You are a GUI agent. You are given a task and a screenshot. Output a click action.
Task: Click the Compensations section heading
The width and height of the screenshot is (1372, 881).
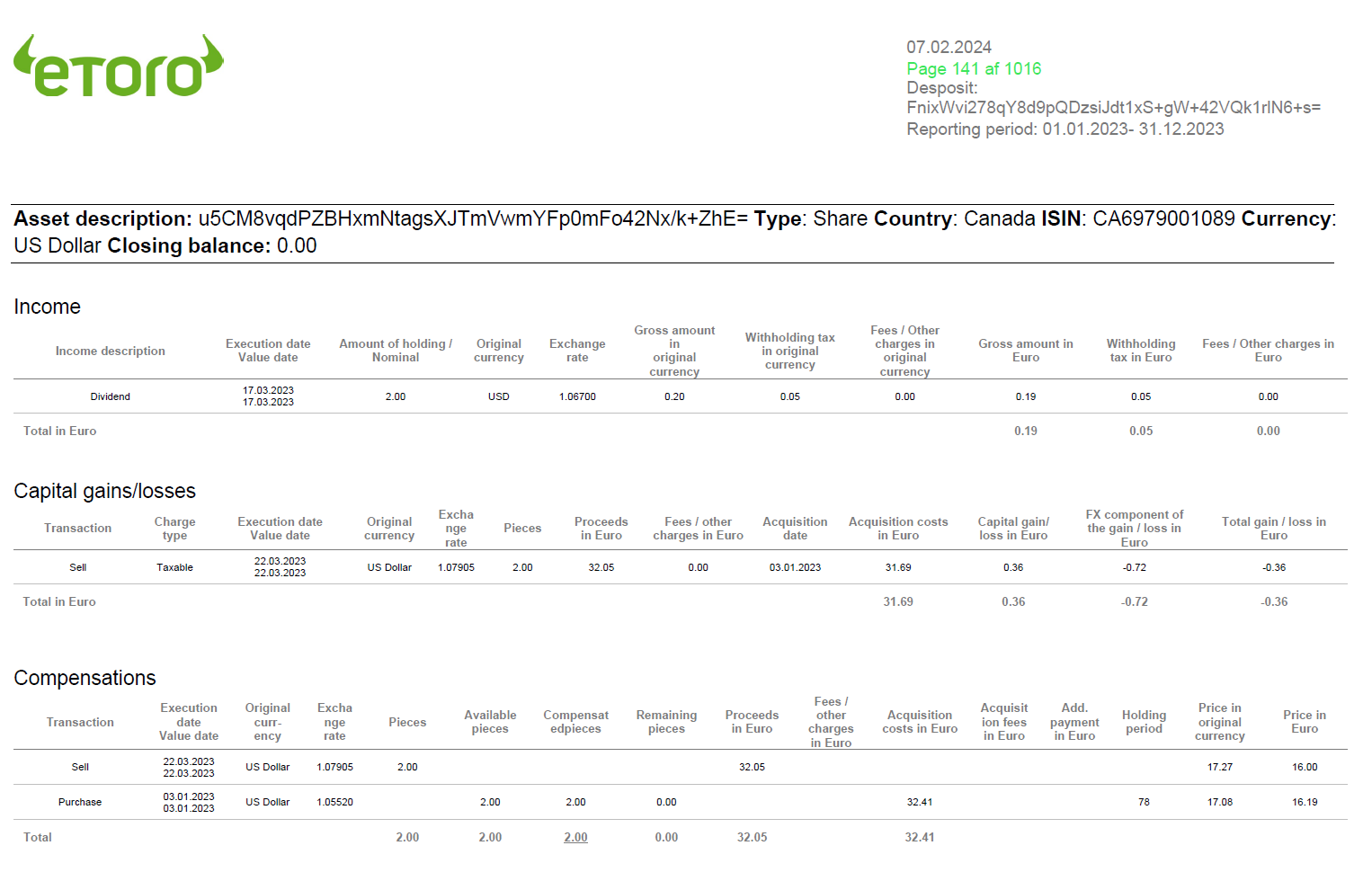(85, 678)
